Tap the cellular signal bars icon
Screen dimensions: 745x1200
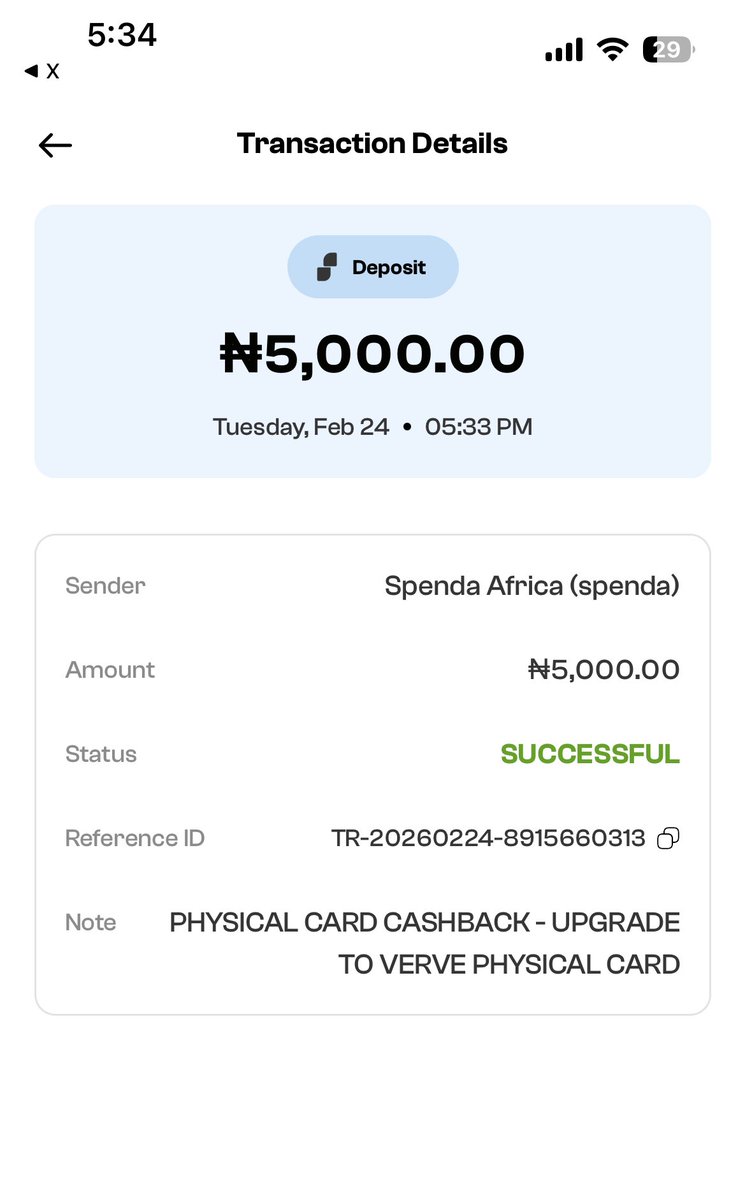coord(564,50)
